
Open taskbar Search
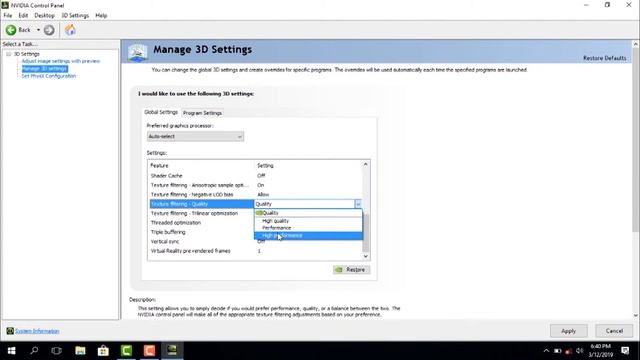(34, 351)
